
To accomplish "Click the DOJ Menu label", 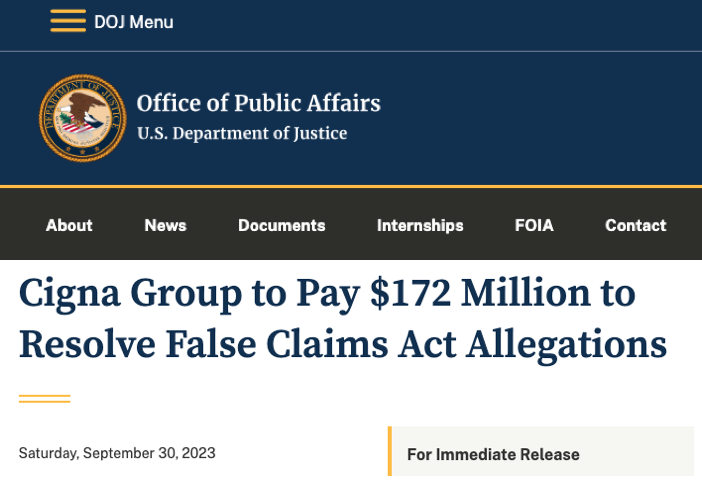I will [133, 21].
